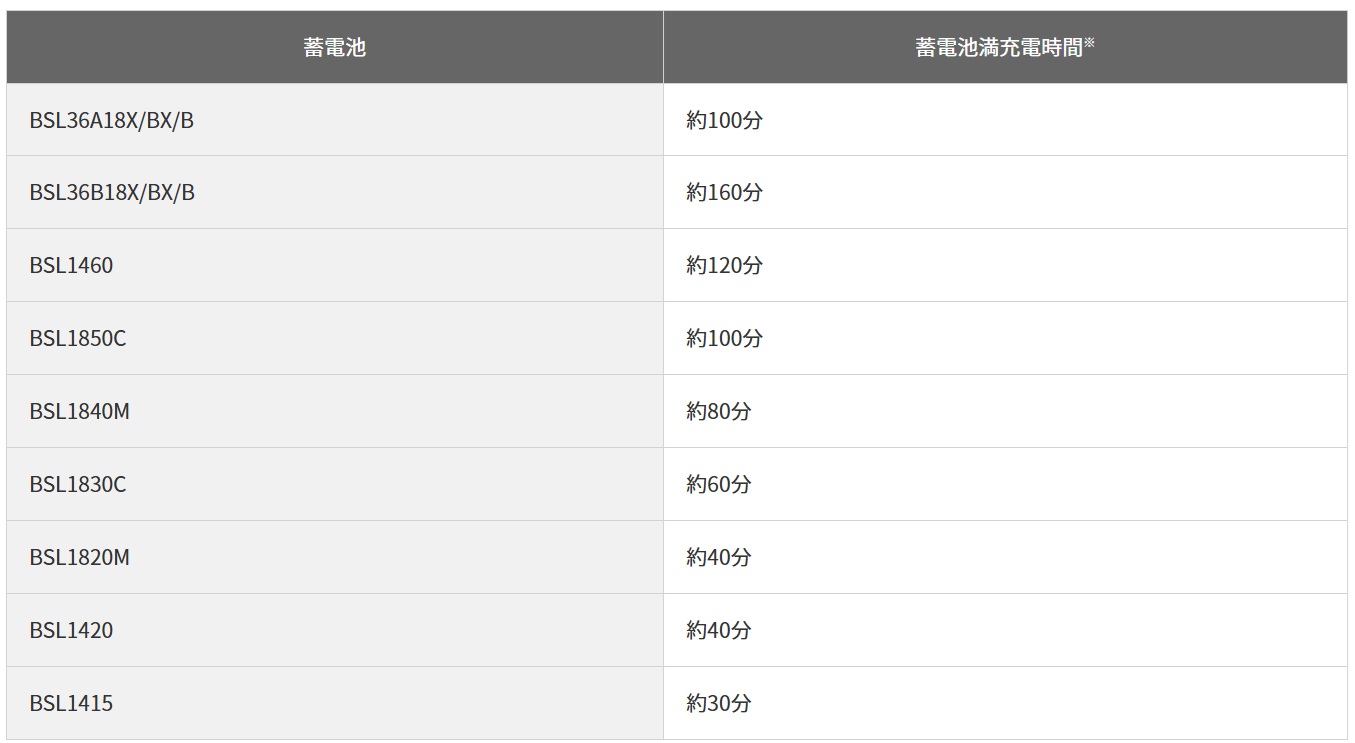Select the BSL1415 battery cell
This screenshot has height=743, width=1355.
tap(71, 703)
